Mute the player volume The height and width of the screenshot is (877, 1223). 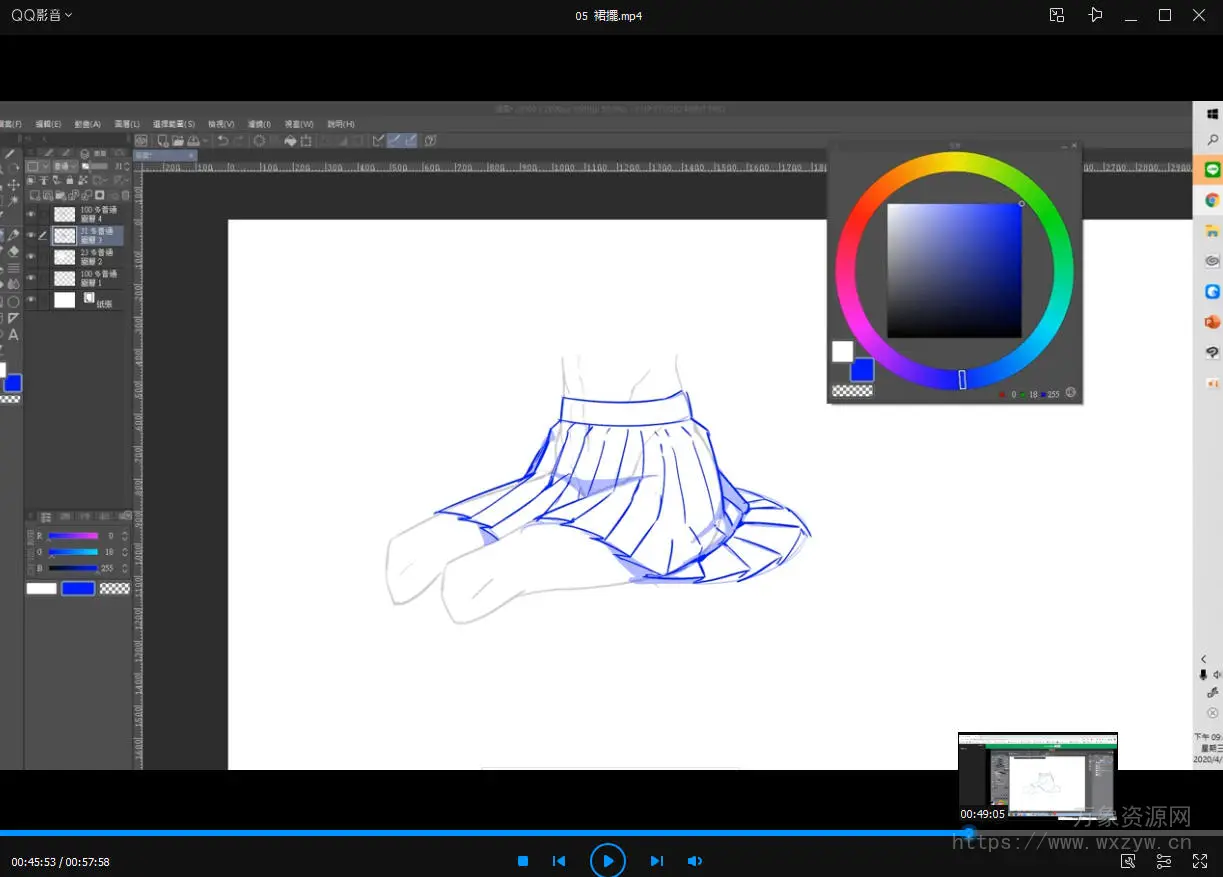point(695,861)
